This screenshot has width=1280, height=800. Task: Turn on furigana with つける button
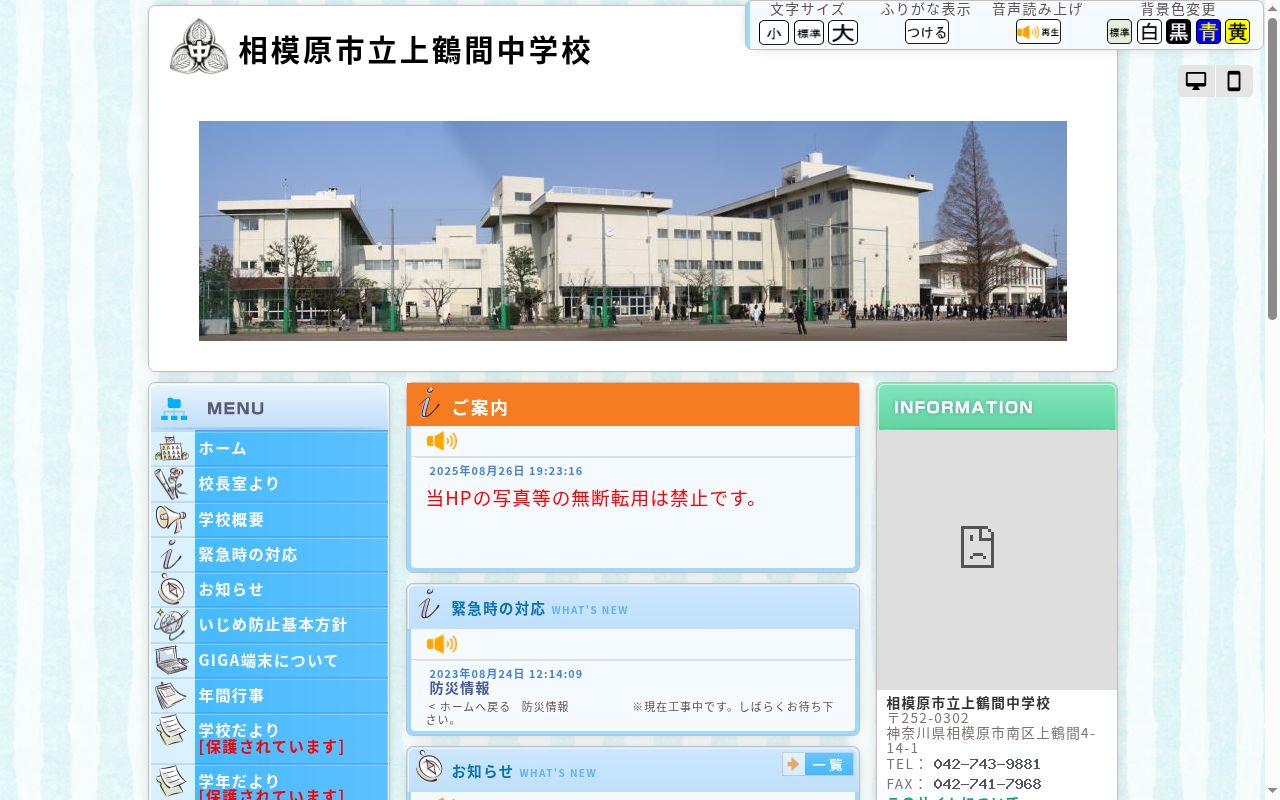click(x=927, y=32)
